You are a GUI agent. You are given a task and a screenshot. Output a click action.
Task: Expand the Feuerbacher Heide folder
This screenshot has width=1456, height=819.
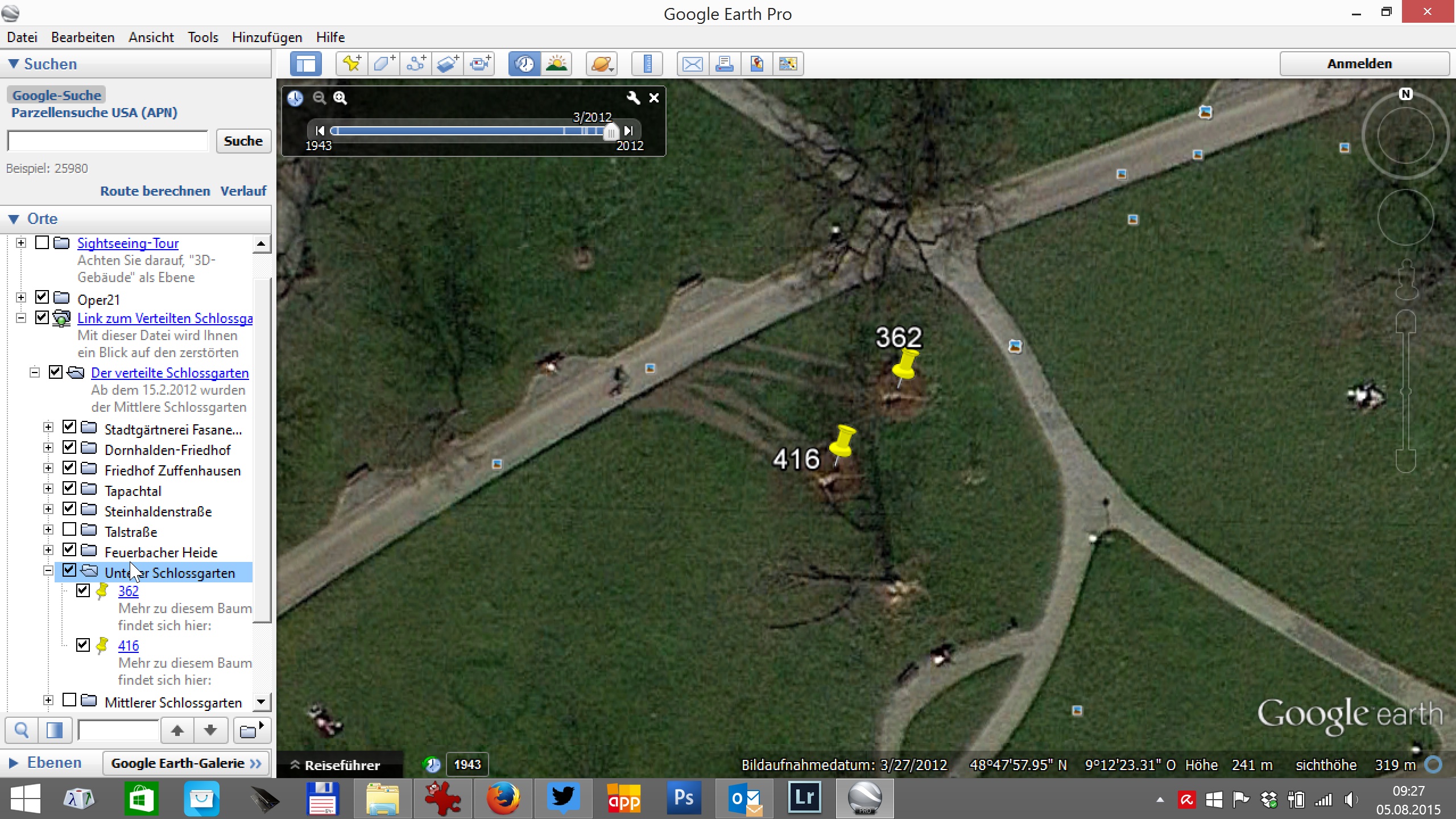pos(48,550)
